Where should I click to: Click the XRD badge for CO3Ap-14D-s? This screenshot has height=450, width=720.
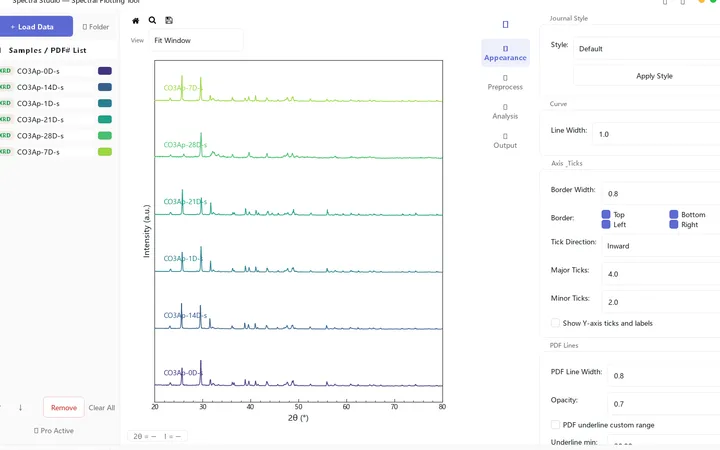6,87
